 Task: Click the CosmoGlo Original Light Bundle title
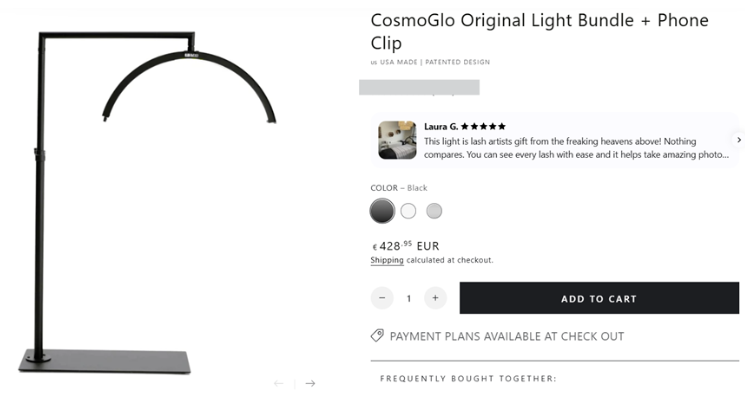click(x=539, y=31)
